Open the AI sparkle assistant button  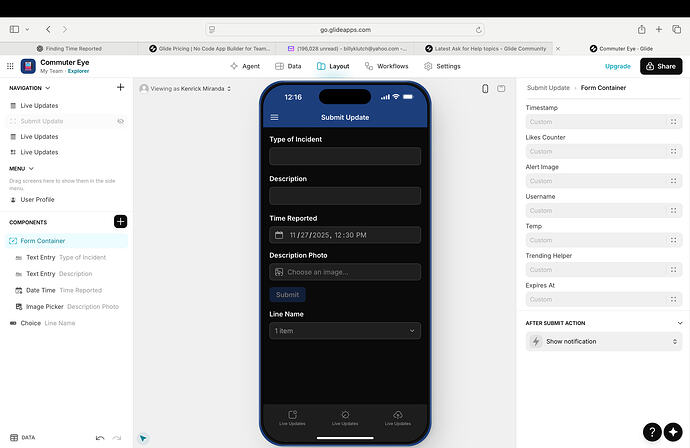[673, 432]
